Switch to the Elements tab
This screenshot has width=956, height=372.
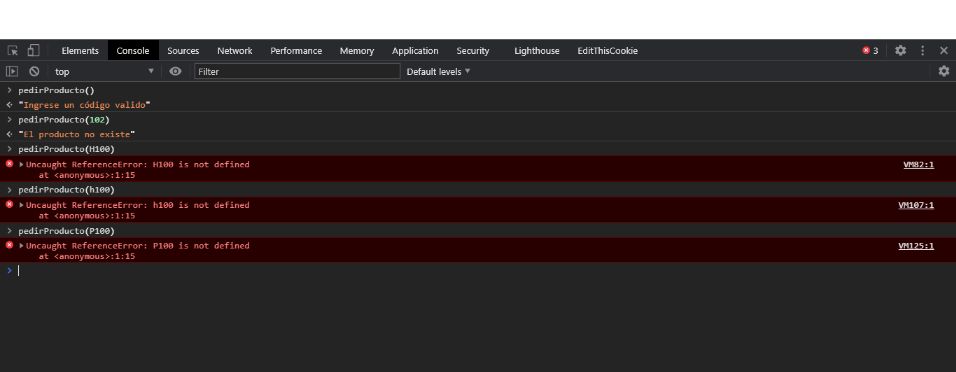pos(80,51)
